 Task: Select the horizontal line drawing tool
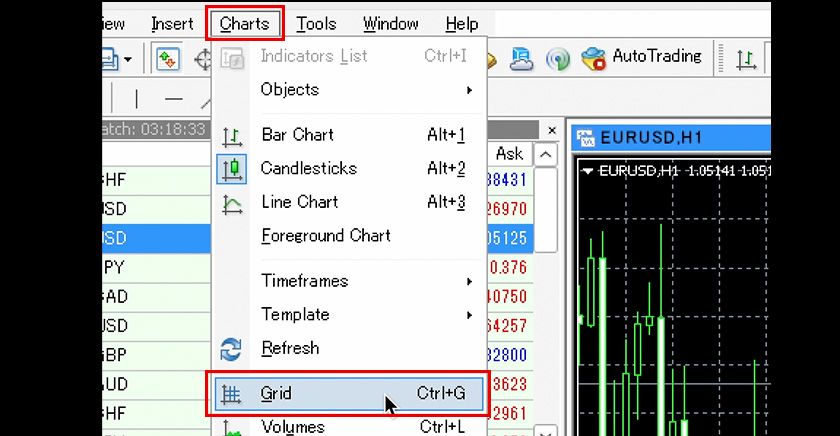(174, 100)
